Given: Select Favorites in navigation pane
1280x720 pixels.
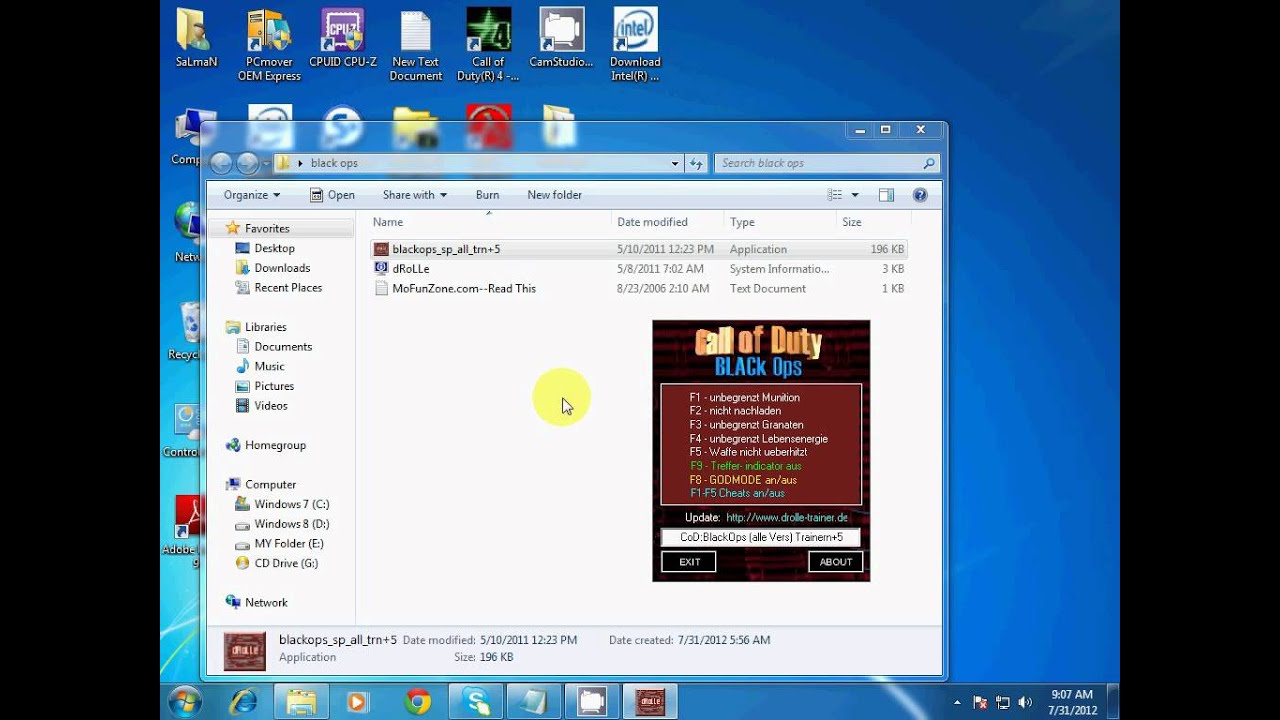Looking at the screenshot, I should (267, 228).
